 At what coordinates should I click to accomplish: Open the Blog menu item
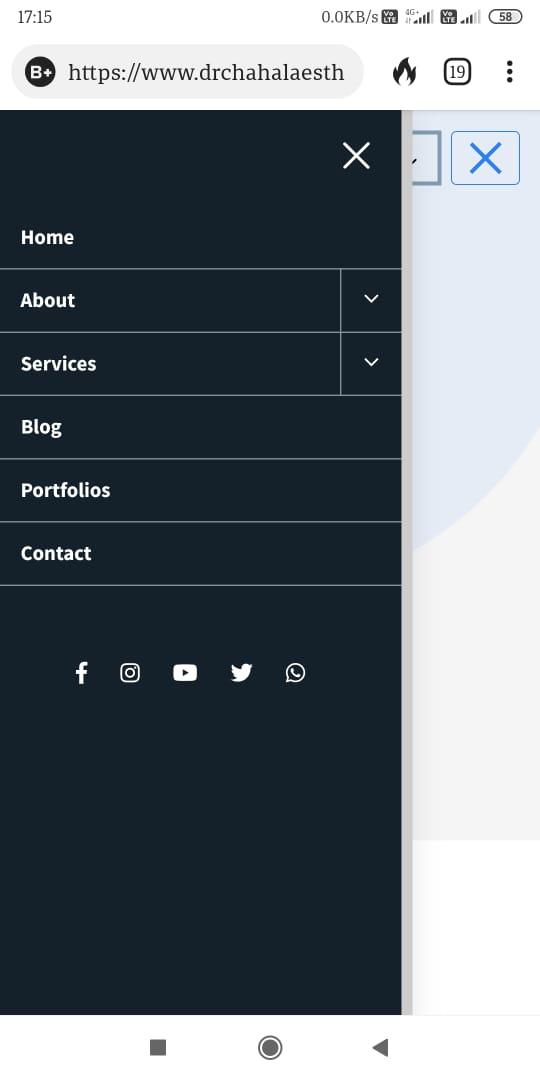pyautogui.click(x=200, y=427)
